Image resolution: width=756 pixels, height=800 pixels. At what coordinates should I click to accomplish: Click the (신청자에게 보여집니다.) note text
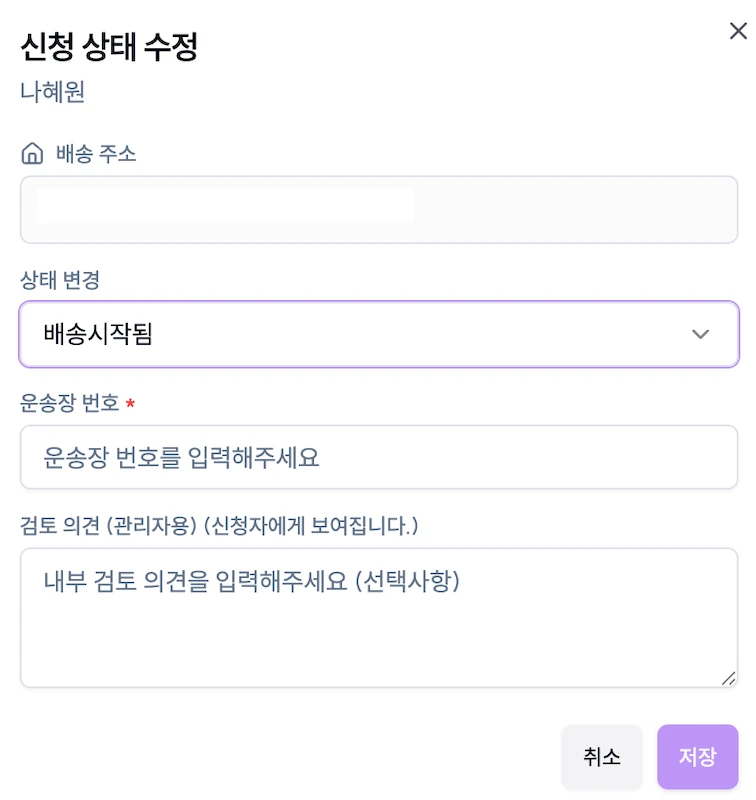[311, 526]
